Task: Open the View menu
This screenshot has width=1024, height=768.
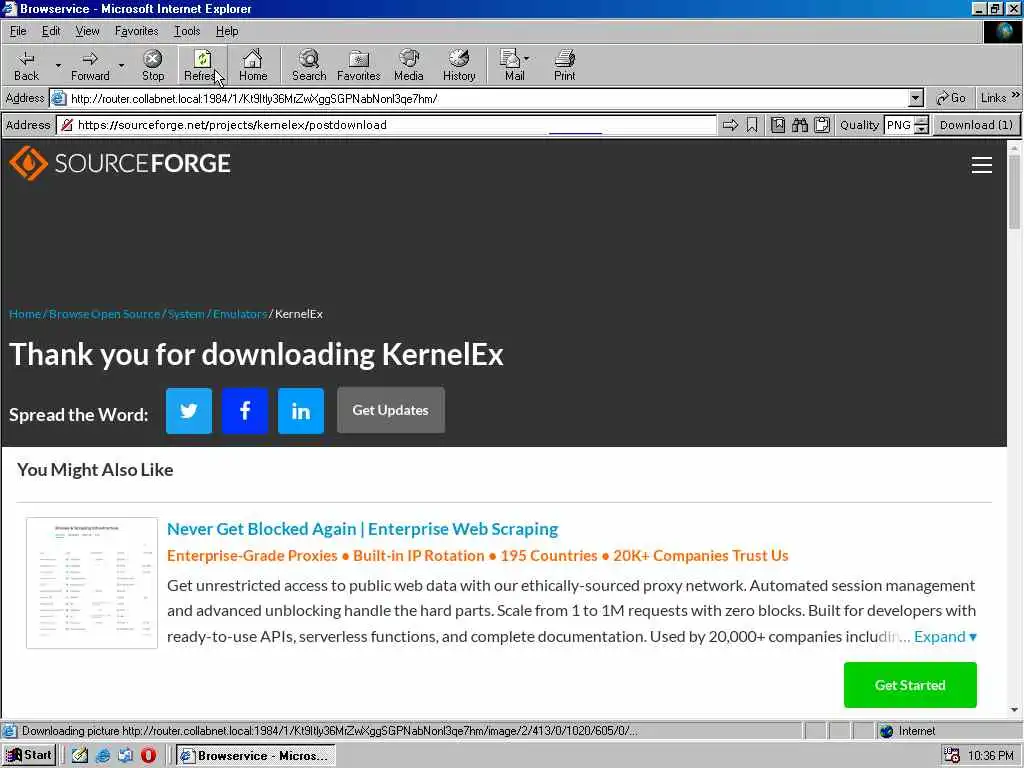Action: 87,31
